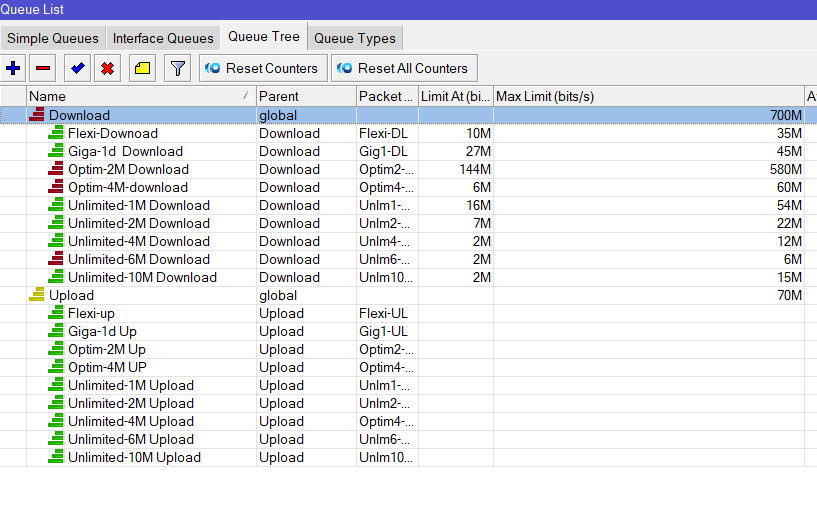Click the 27M limit-at value
The width and height of the screenshot is (817, 531).
pyautogui.click(x=478, y=151)
